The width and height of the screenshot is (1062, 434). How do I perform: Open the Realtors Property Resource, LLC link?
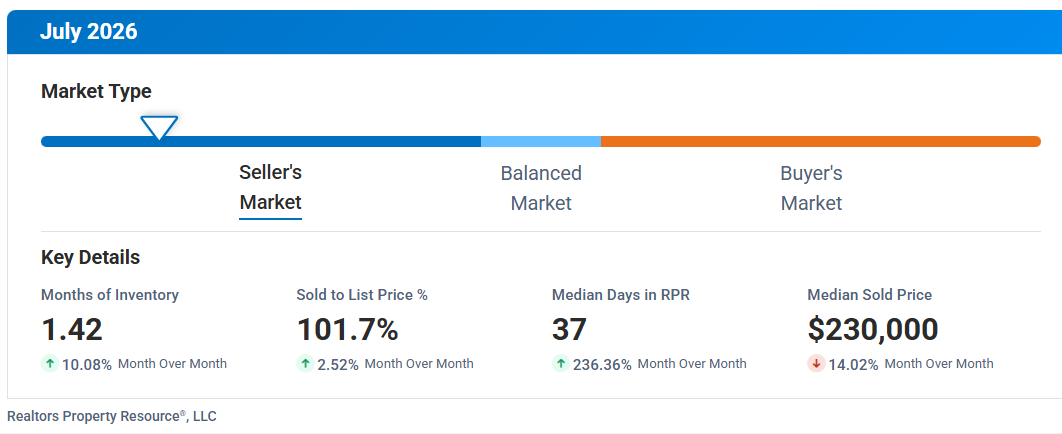(x=112, y=416)
